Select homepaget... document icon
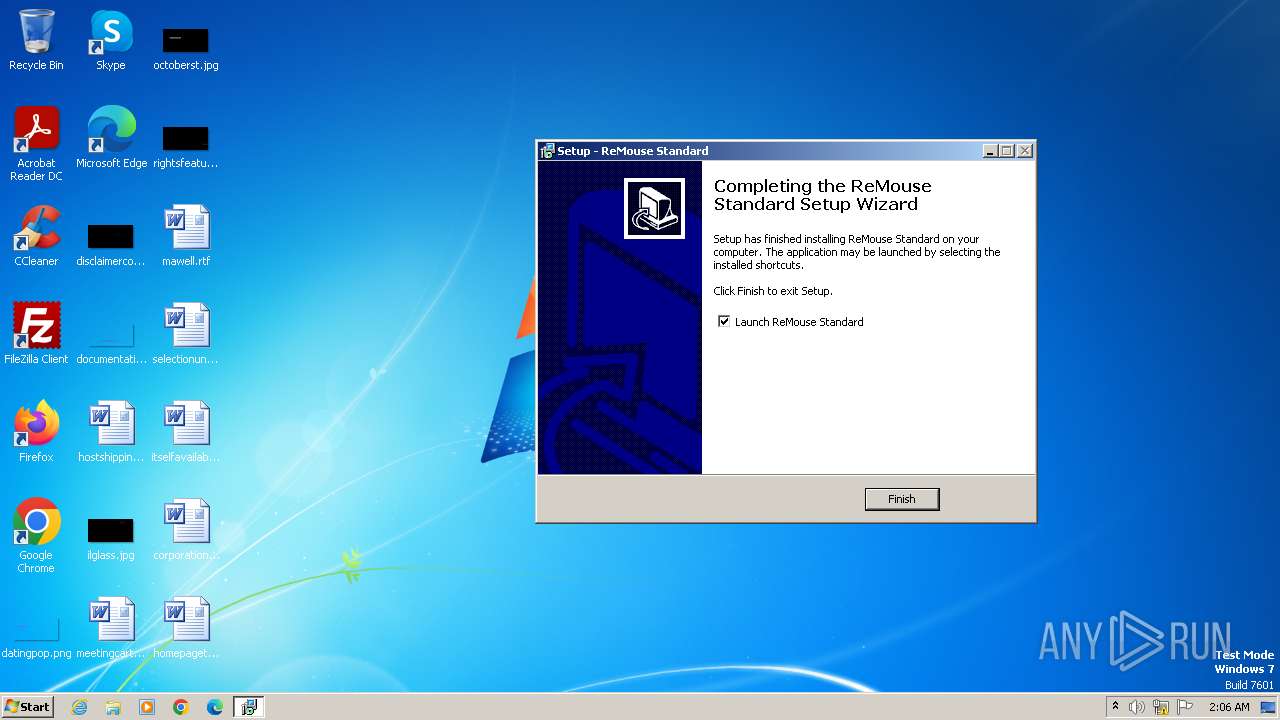This screenshot has width=1280, height=720. coord(186,628)
